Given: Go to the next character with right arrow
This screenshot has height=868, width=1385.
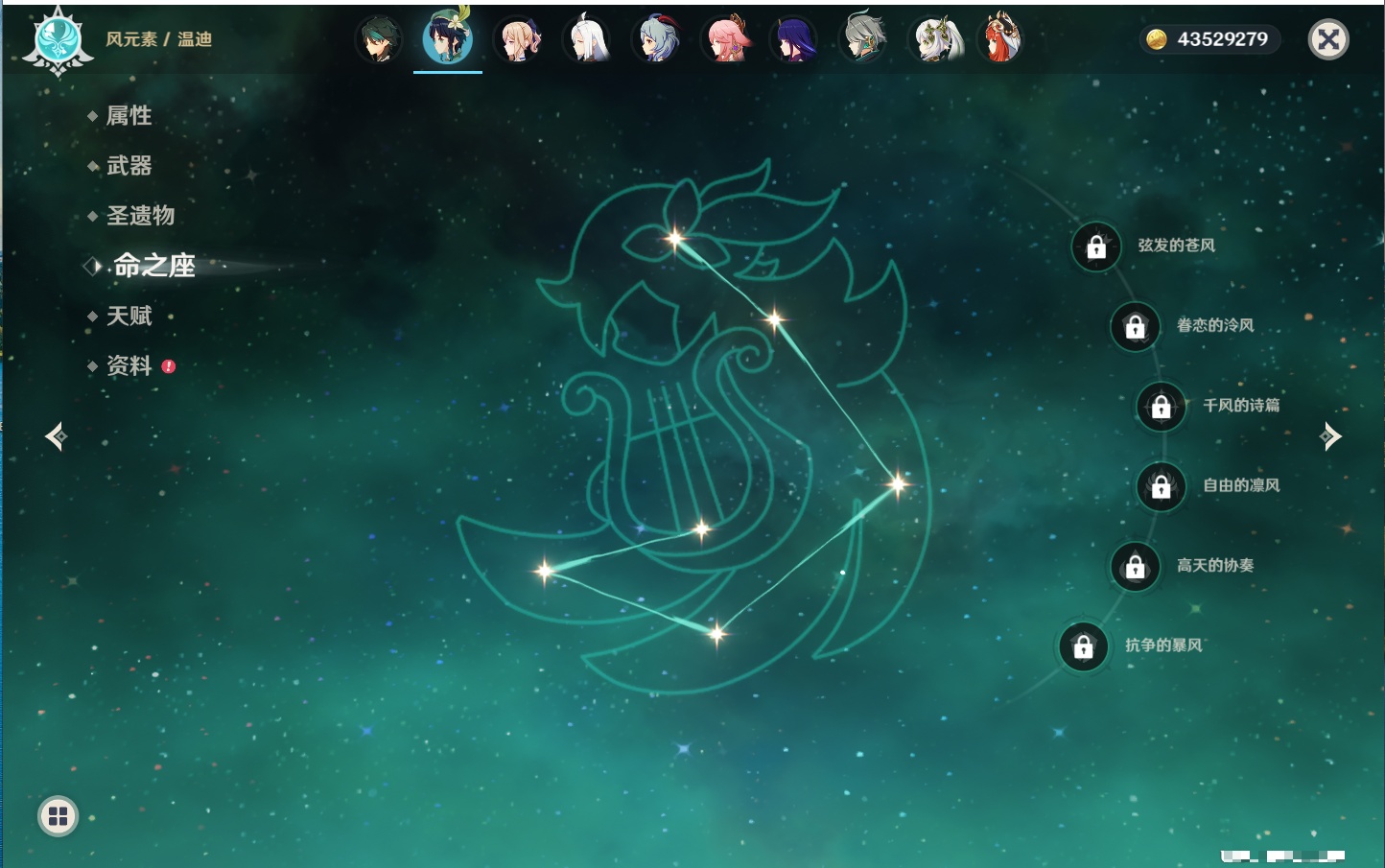Looking at the screenshot, I should point(1330,436).
